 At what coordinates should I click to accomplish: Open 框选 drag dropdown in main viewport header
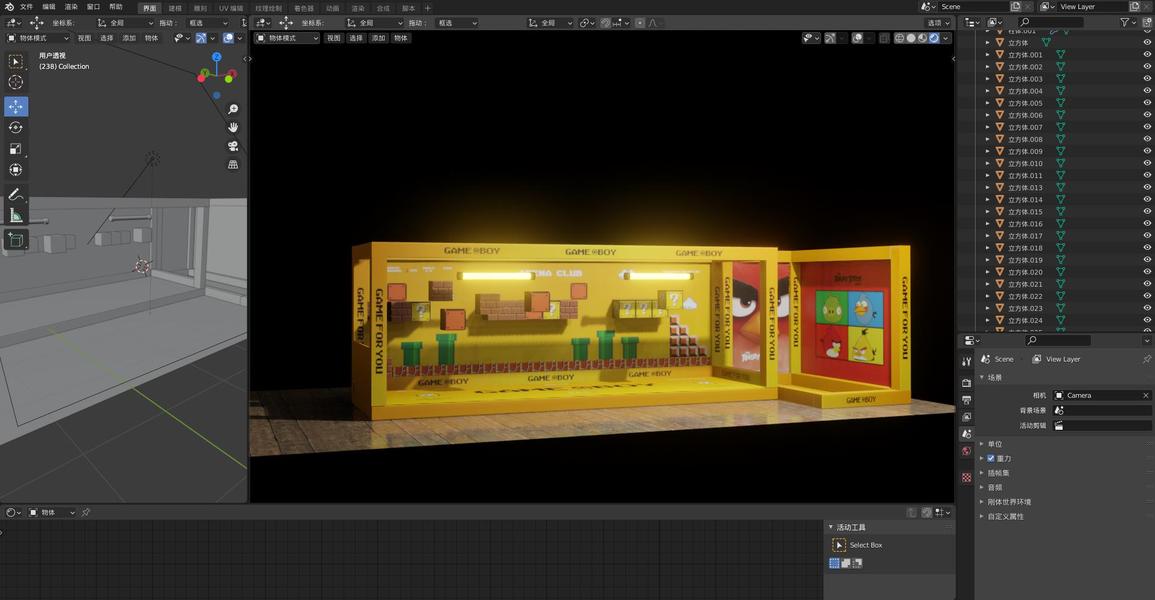click(456, 23)
